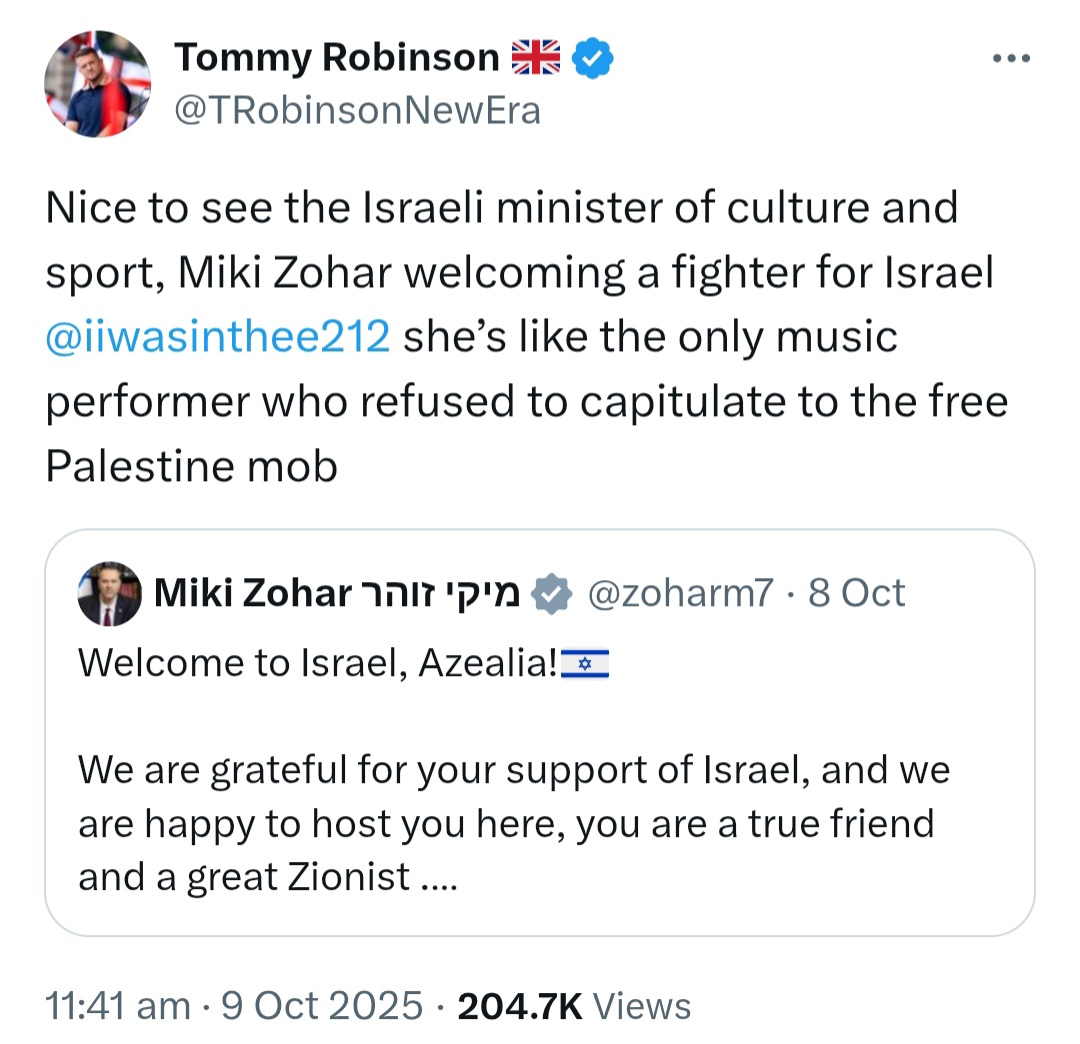This screenshot has width=1080, height=1044.
Task: Open Tommy Robinson display name
Action: pyautogui.click(x=337, y=57)
